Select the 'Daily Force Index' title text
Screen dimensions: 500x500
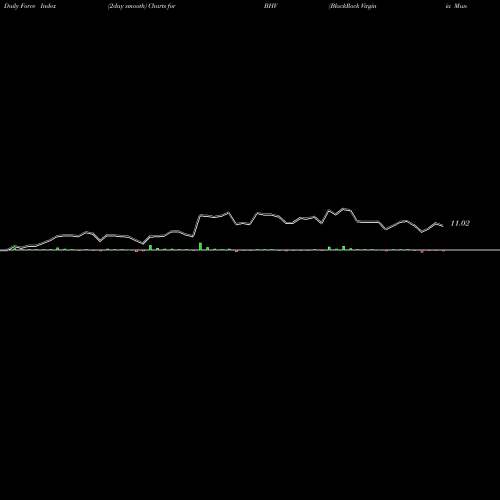pyautogui.click(x=30, y=6)
